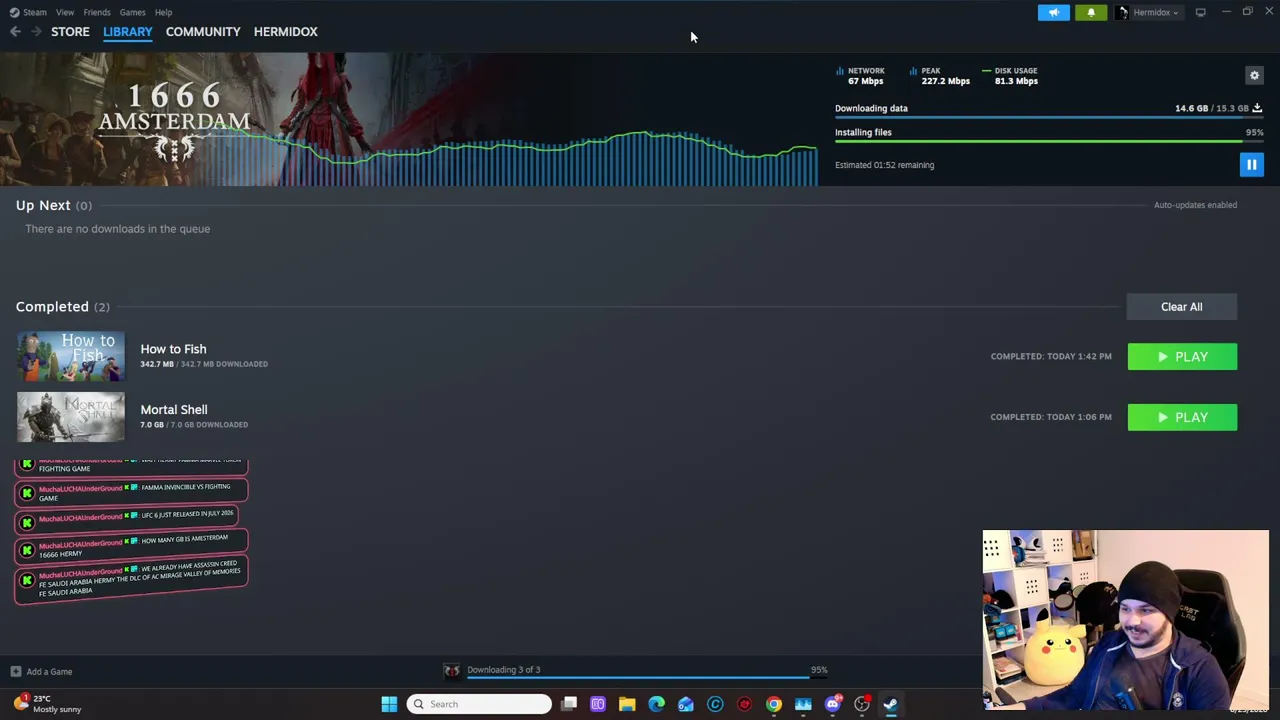
Task: Open the red circular app on the taskbar
Action: tap(744, 704)
